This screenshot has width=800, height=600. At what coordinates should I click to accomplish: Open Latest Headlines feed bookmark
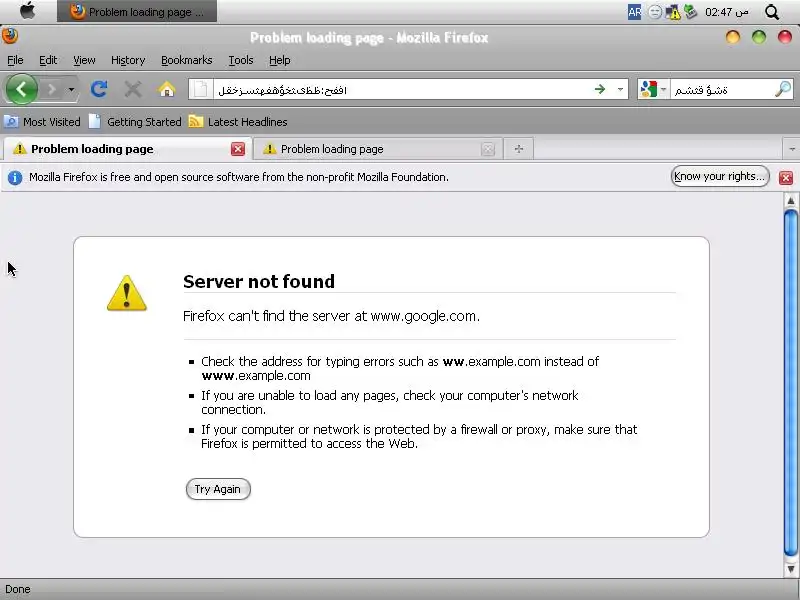click(x=238, y=122)
